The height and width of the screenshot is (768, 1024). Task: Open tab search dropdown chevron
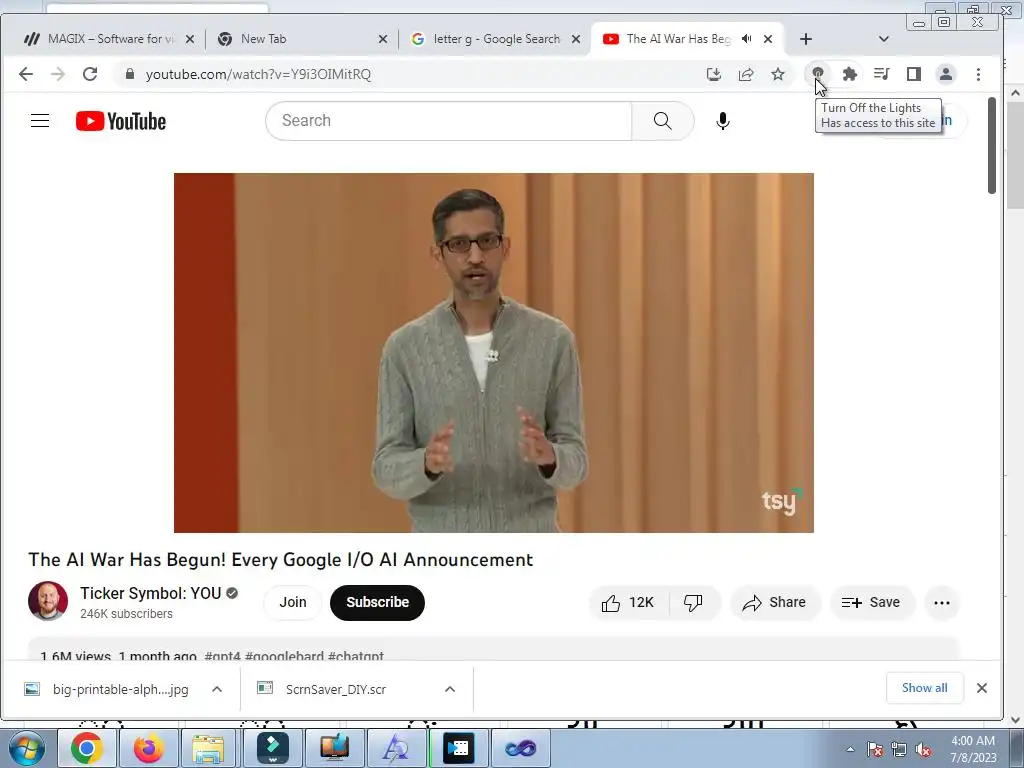coord(884,39)
